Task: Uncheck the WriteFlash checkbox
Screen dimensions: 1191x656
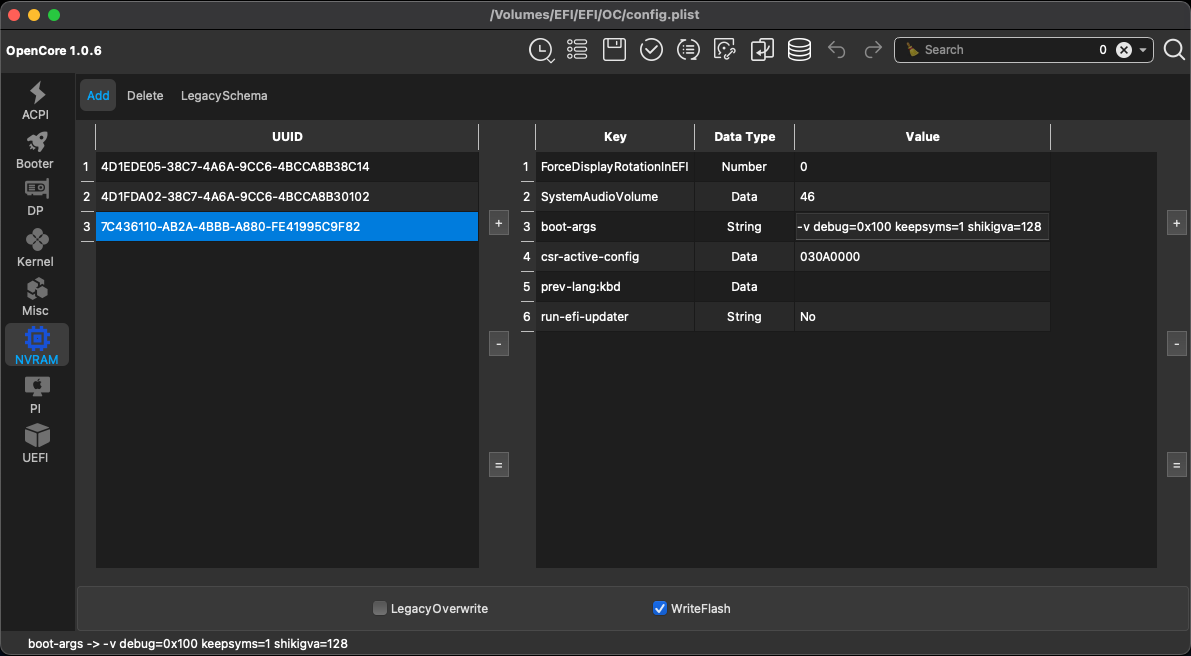Action: [660, 608]
